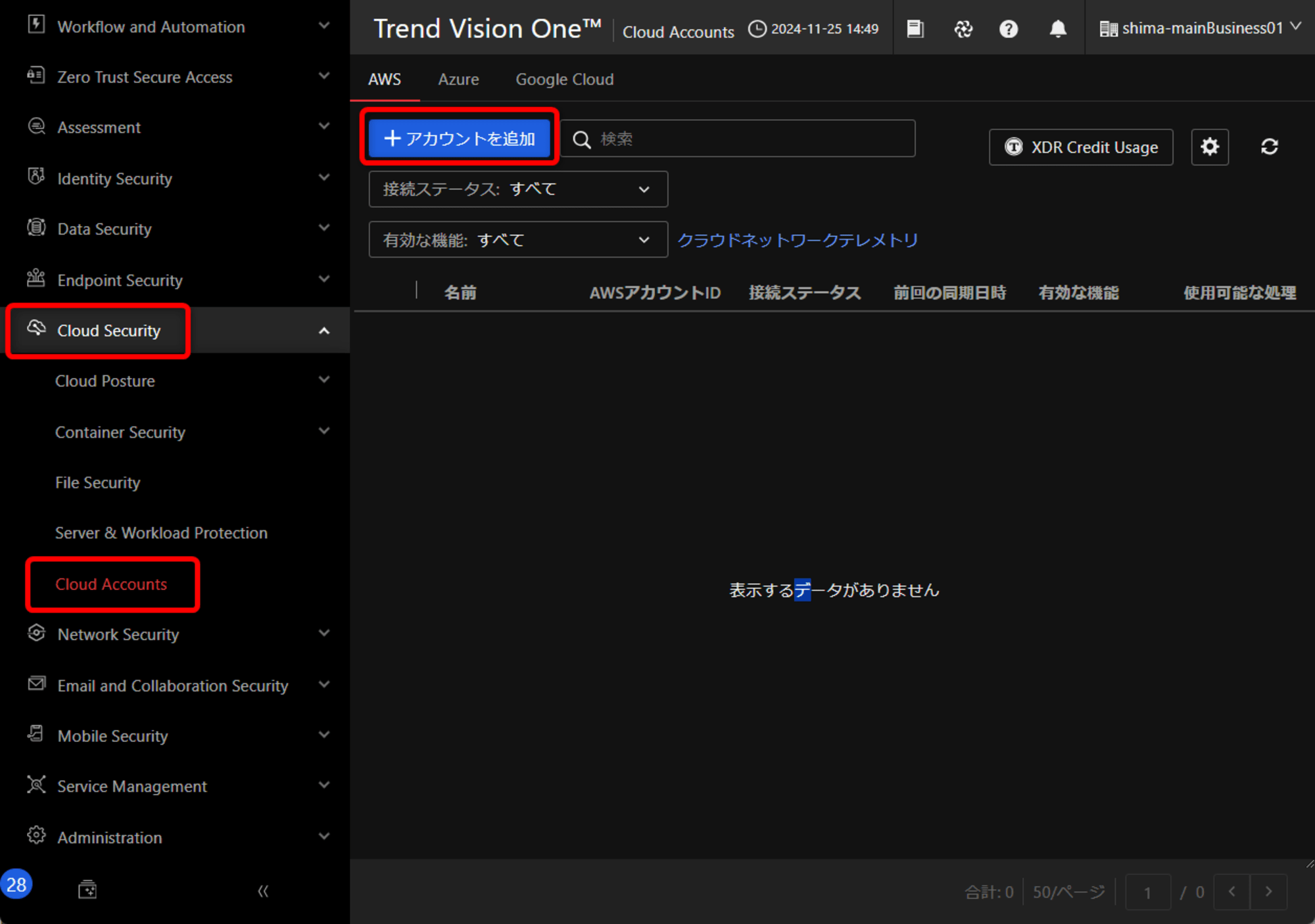Click the 有効な機能 column header

tap(1078, 292)
